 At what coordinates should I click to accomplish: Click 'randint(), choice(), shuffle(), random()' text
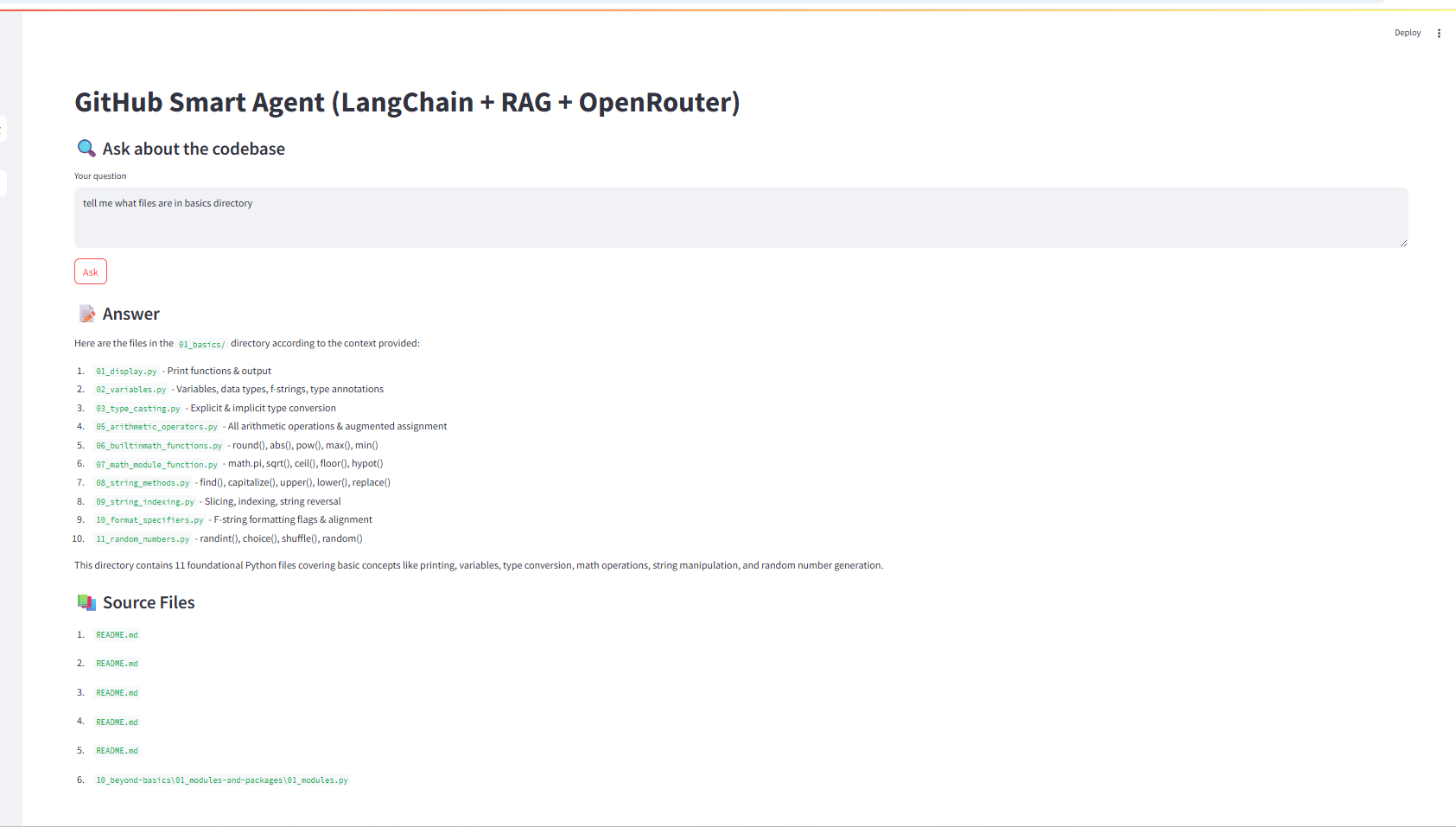[282, 538]
